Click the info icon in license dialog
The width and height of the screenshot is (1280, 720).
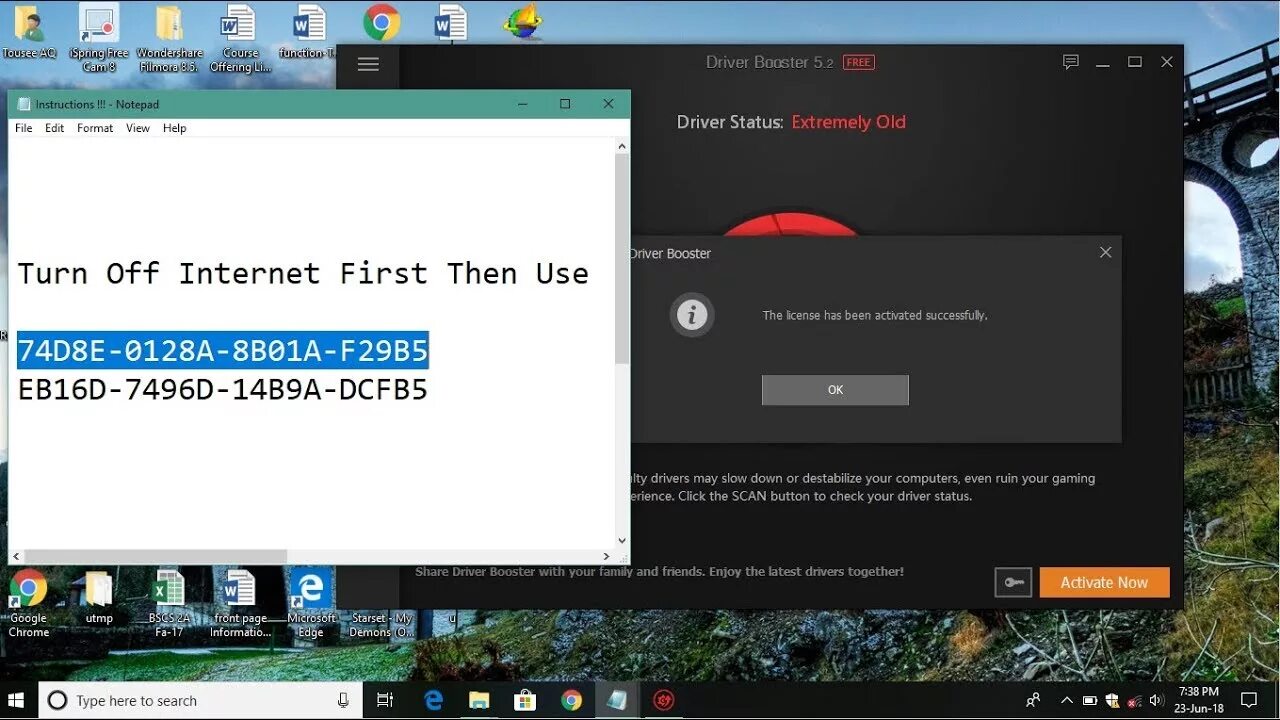(692, 316)
